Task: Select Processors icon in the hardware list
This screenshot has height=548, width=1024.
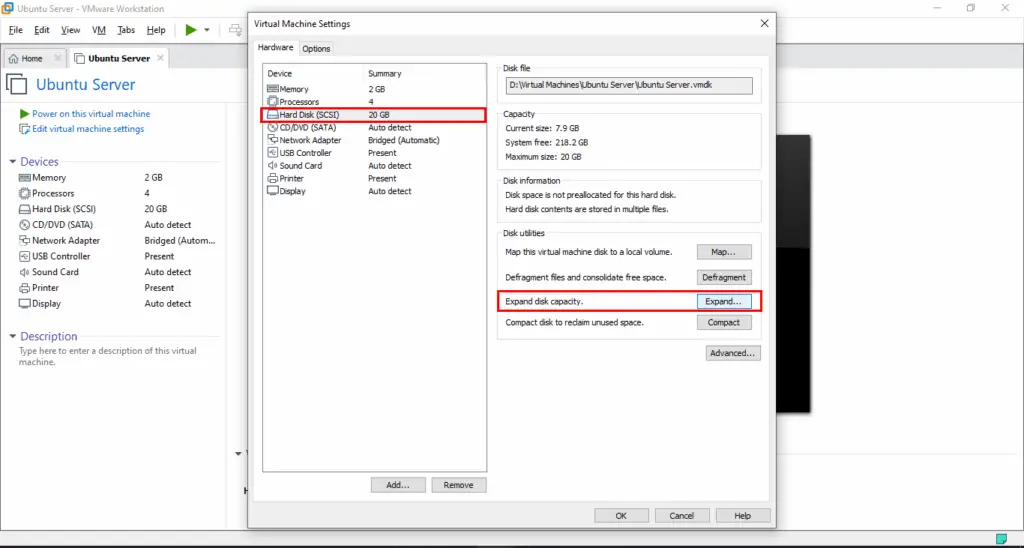Action: pos(273,101)
